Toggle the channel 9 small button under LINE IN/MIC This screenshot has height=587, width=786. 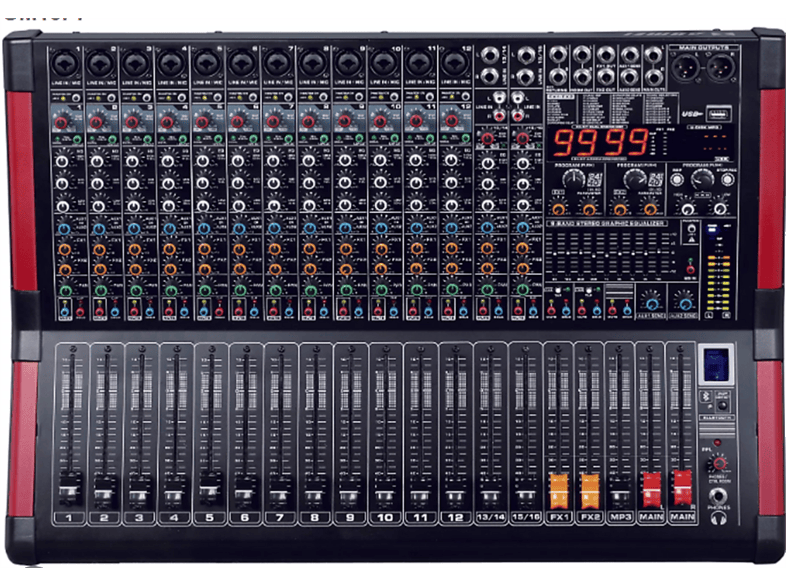coord(359,97)
